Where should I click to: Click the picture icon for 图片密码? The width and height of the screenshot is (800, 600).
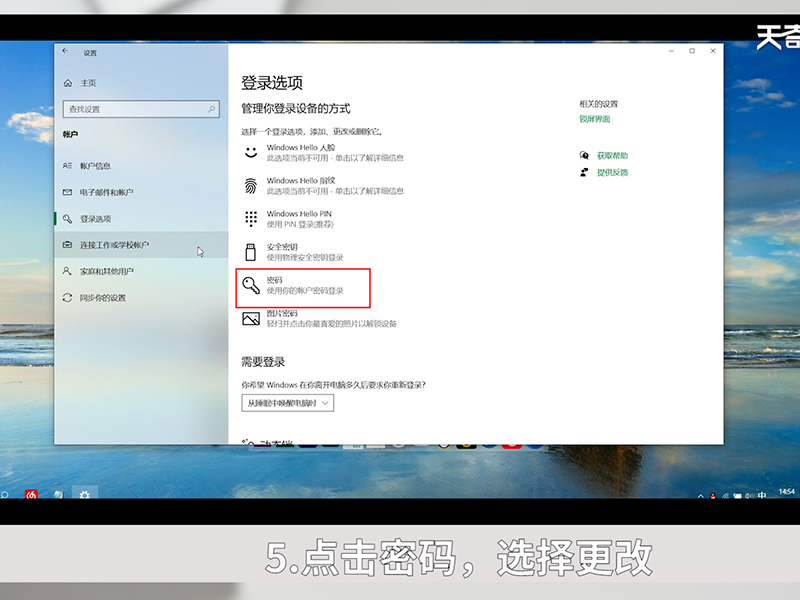[x=251, y=319]
